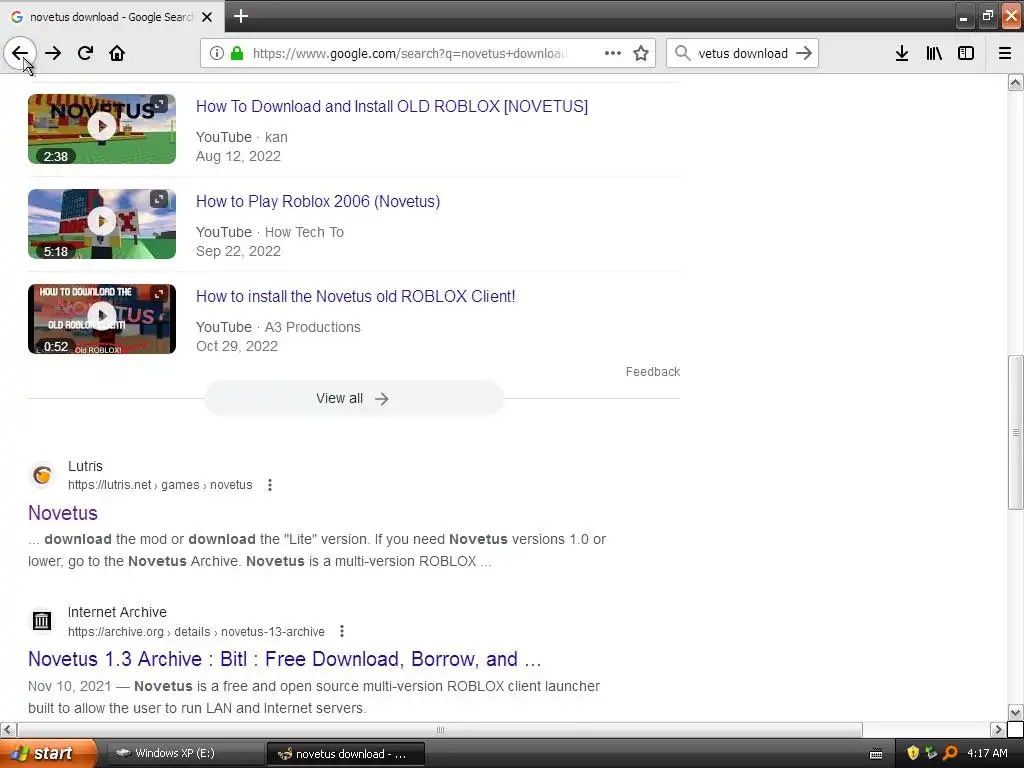1024x768 pixels.
Task: Click the Internet Archive favicon
Action: 42,620
